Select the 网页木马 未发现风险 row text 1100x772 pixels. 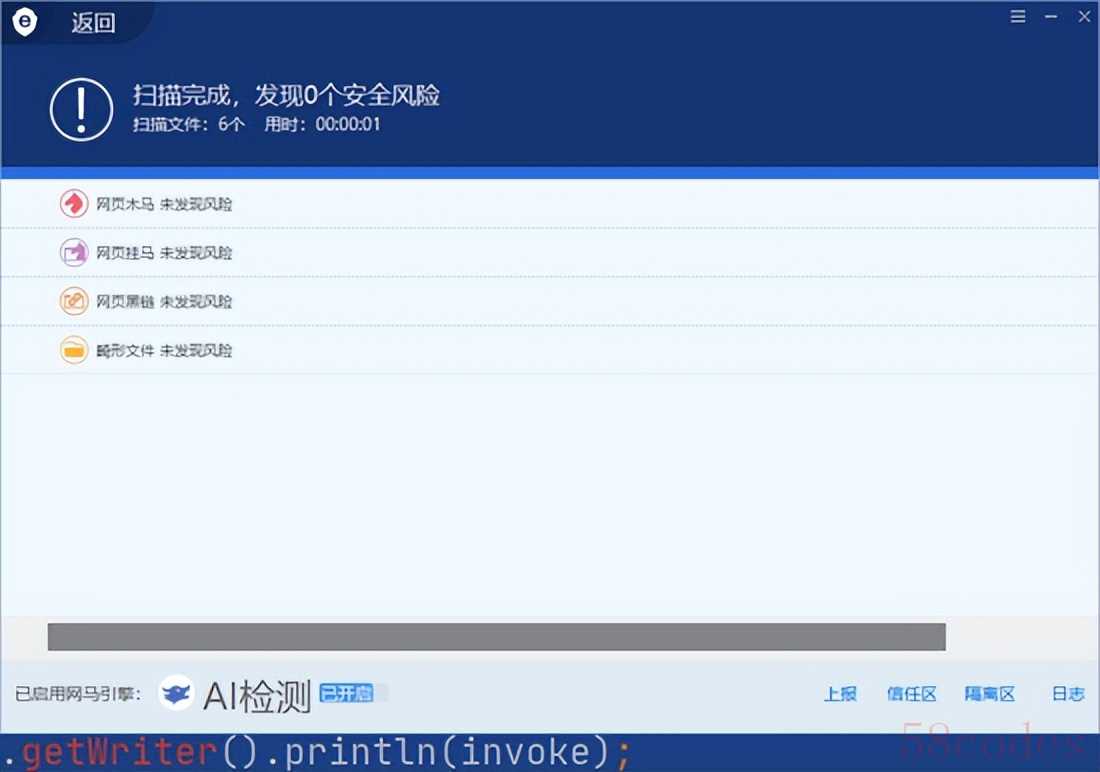[164, 204]
